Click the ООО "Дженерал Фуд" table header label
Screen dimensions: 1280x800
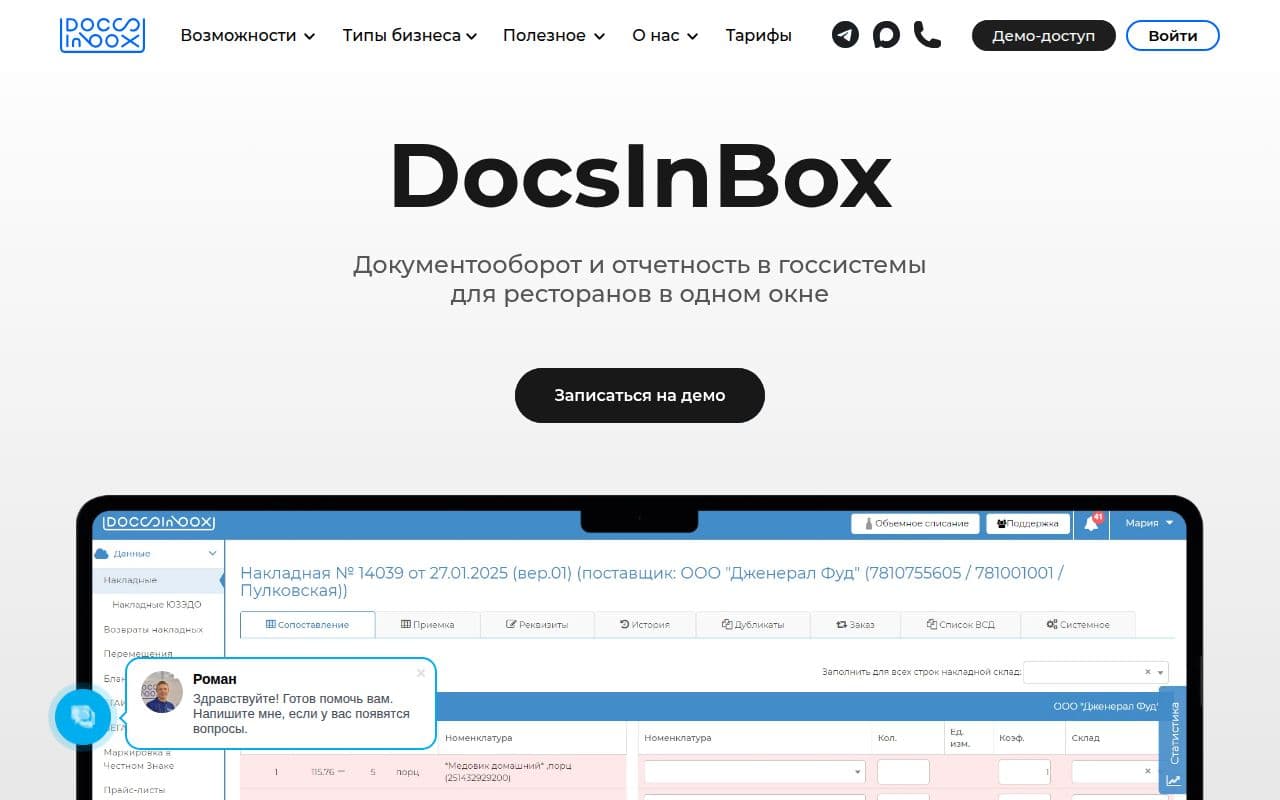[1105, 706]
